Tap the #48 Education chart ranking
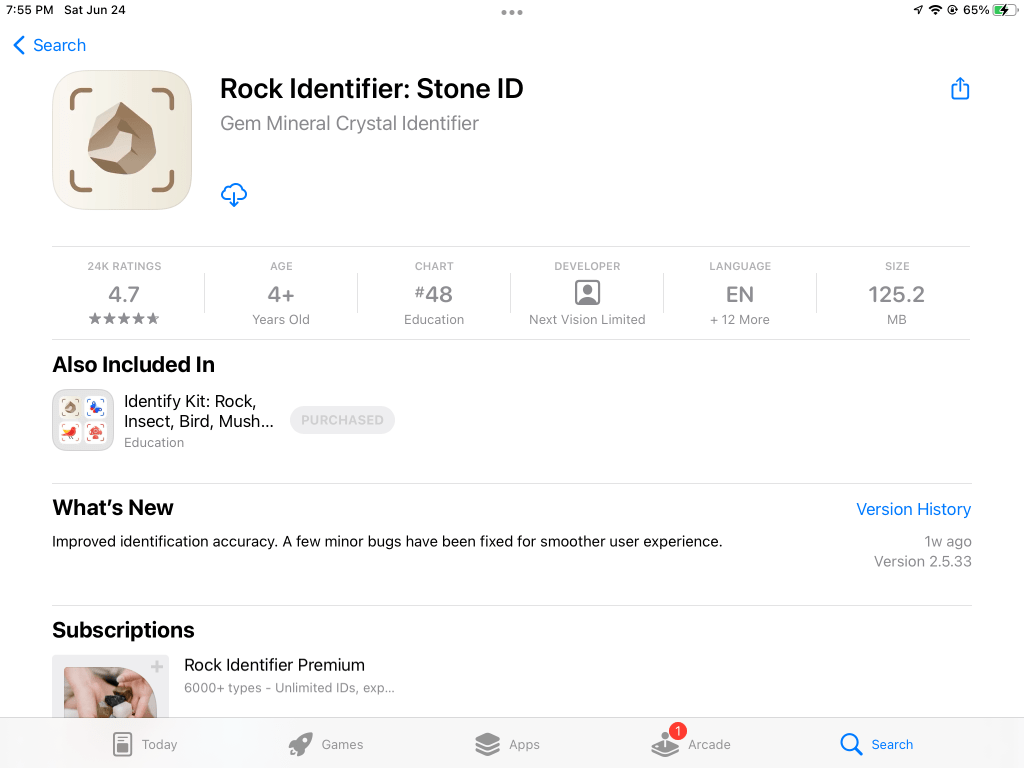The height and width of the screenshot is (768, 1024). click(x=434, y=295)
